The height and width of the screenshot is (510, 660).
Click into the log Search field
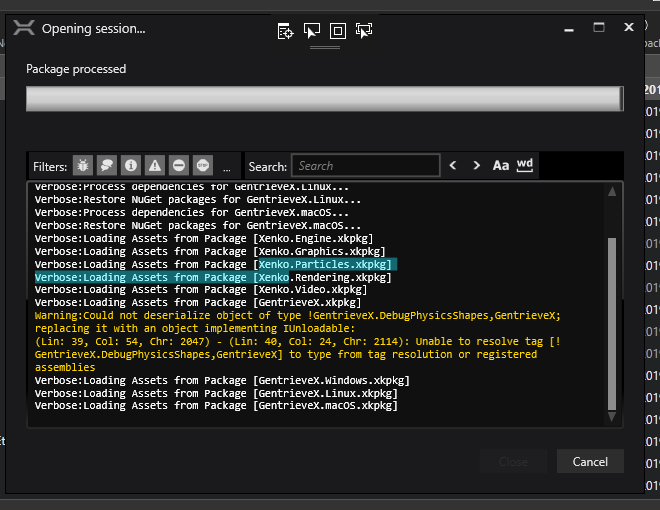366,165
